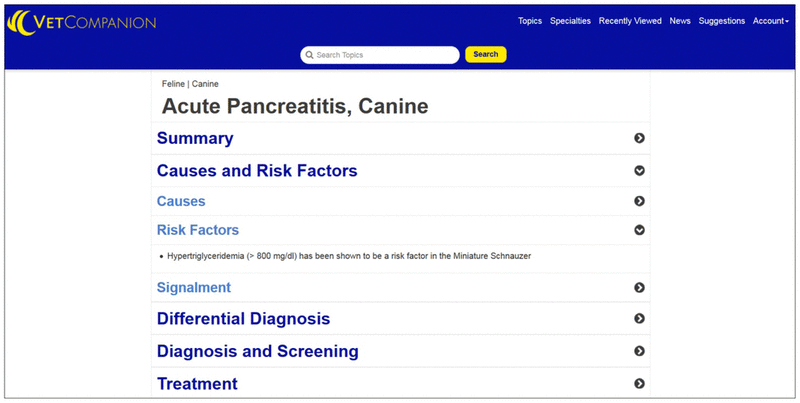Image resolution: width=800 pixels, height=403 pixels.
Task: Click the Treatment heading text
Action: pos(197,384)
